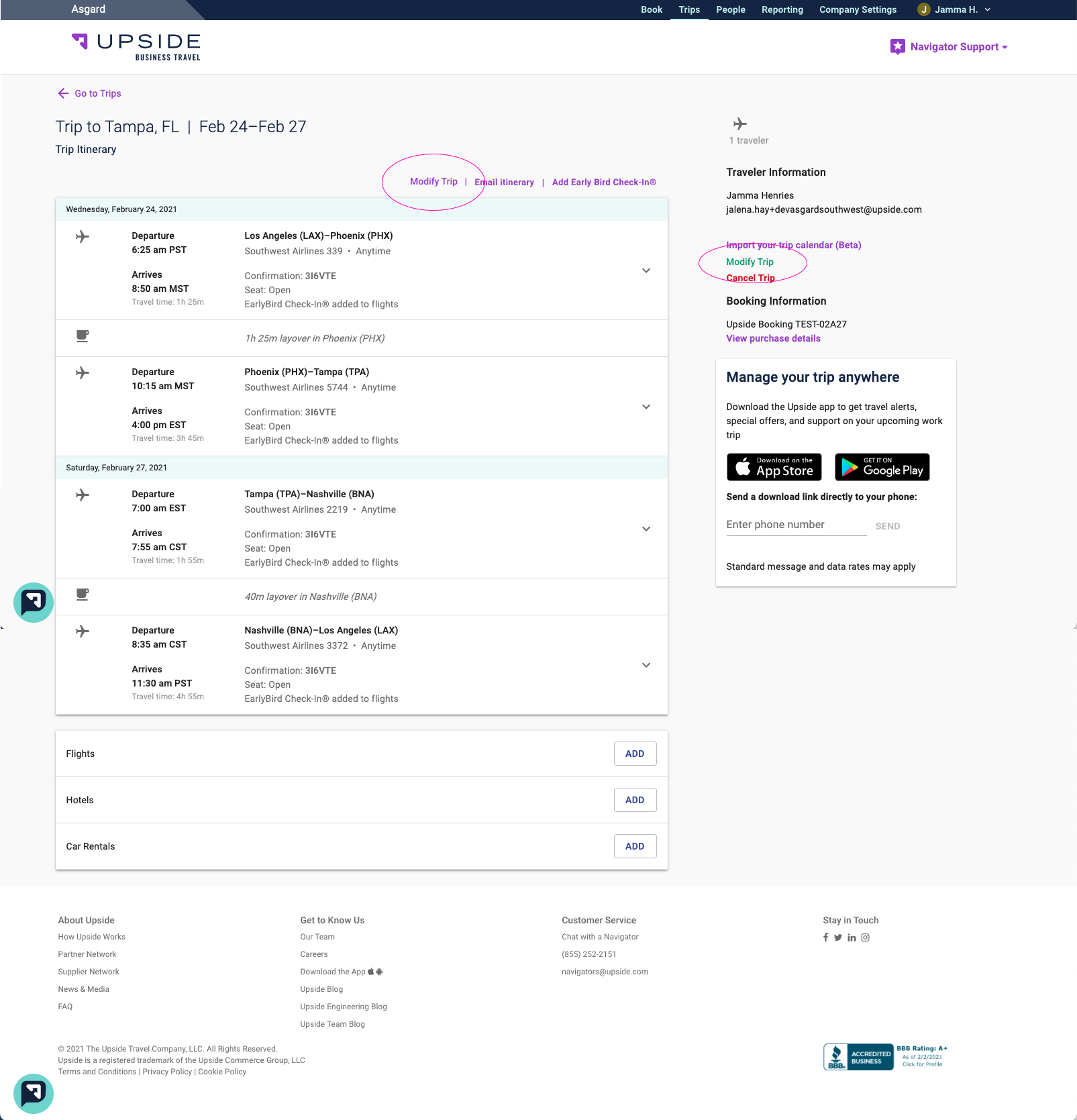The width and height of the screenshot is (1077, 1120).
Task: Open the People menu item
Action: pos(731,9)
